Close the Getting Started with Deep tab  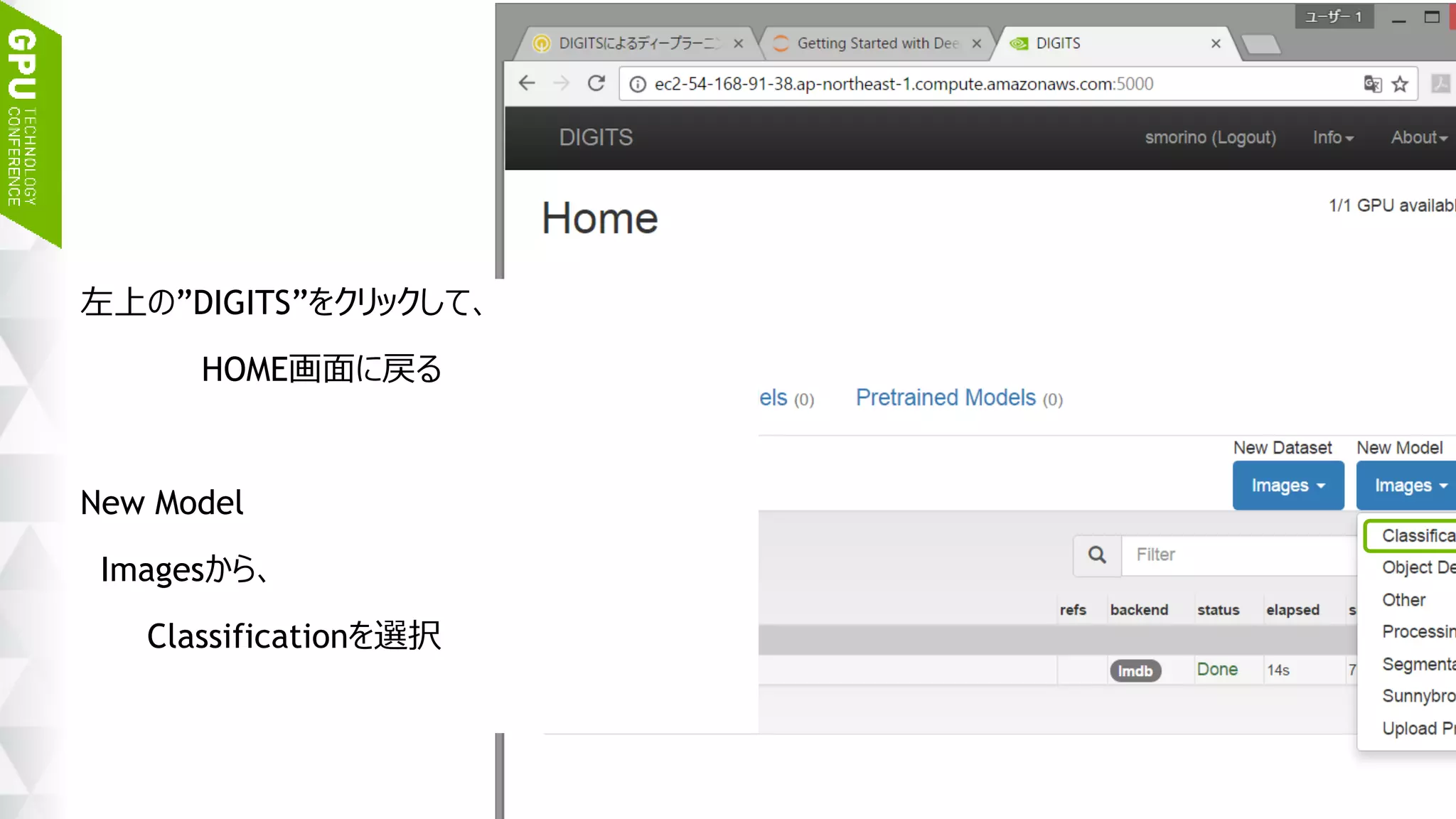977,43
